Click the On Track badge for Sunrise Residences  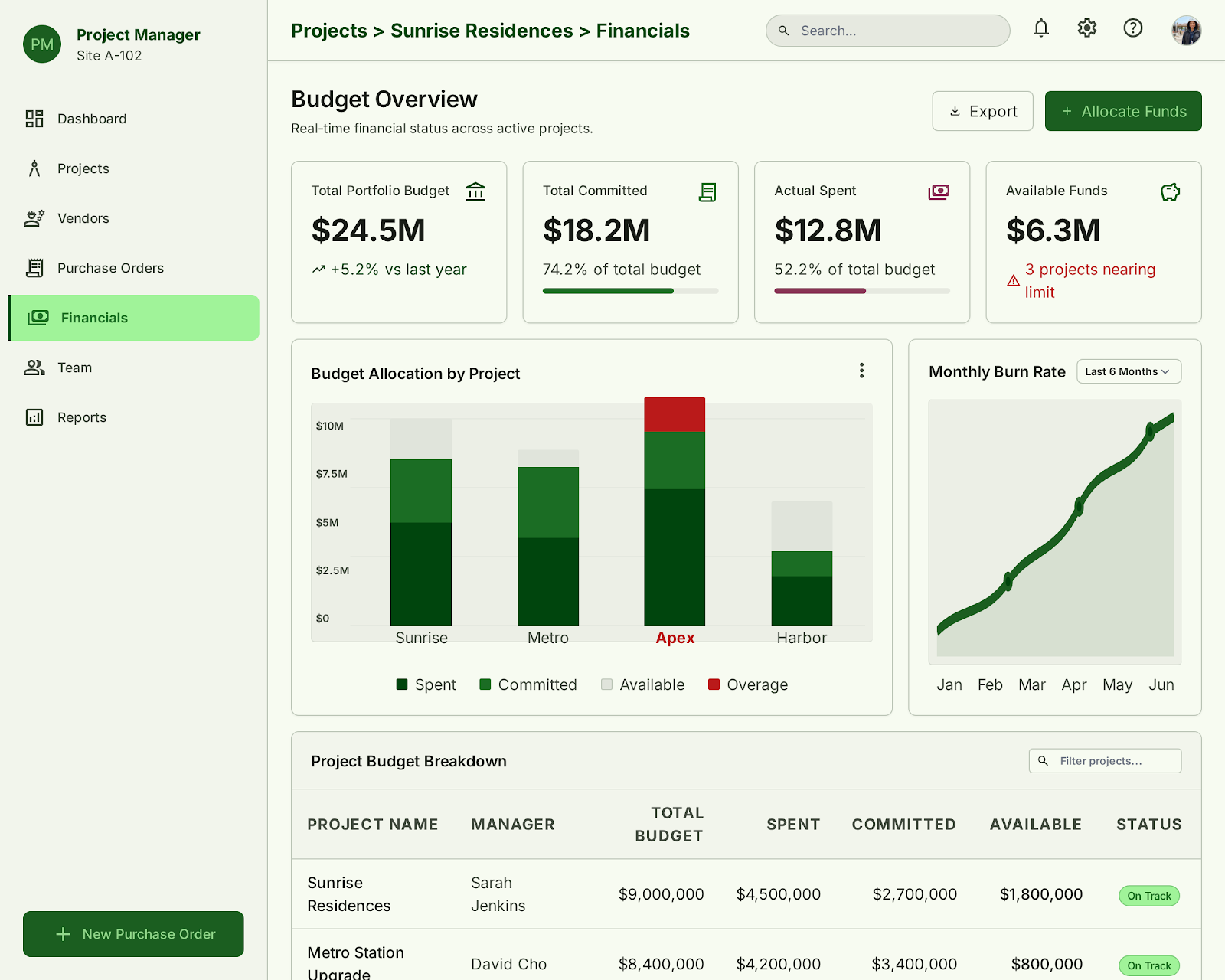point(1149,896)
